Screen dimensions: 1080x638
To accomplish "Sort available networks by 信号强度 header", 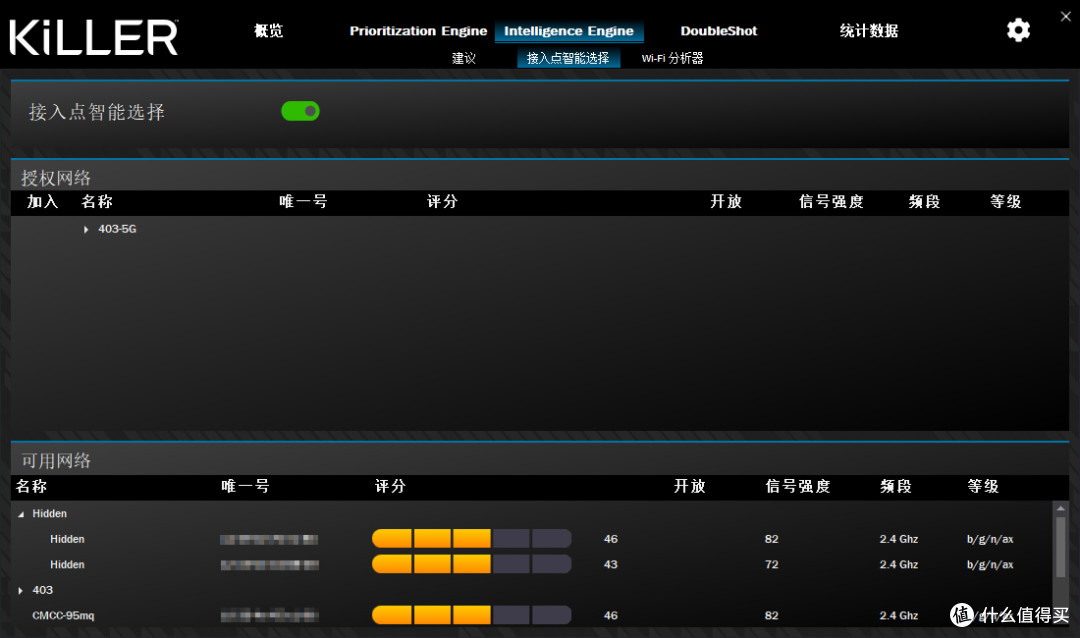I will pyautogui.click(x=798, y=486).
